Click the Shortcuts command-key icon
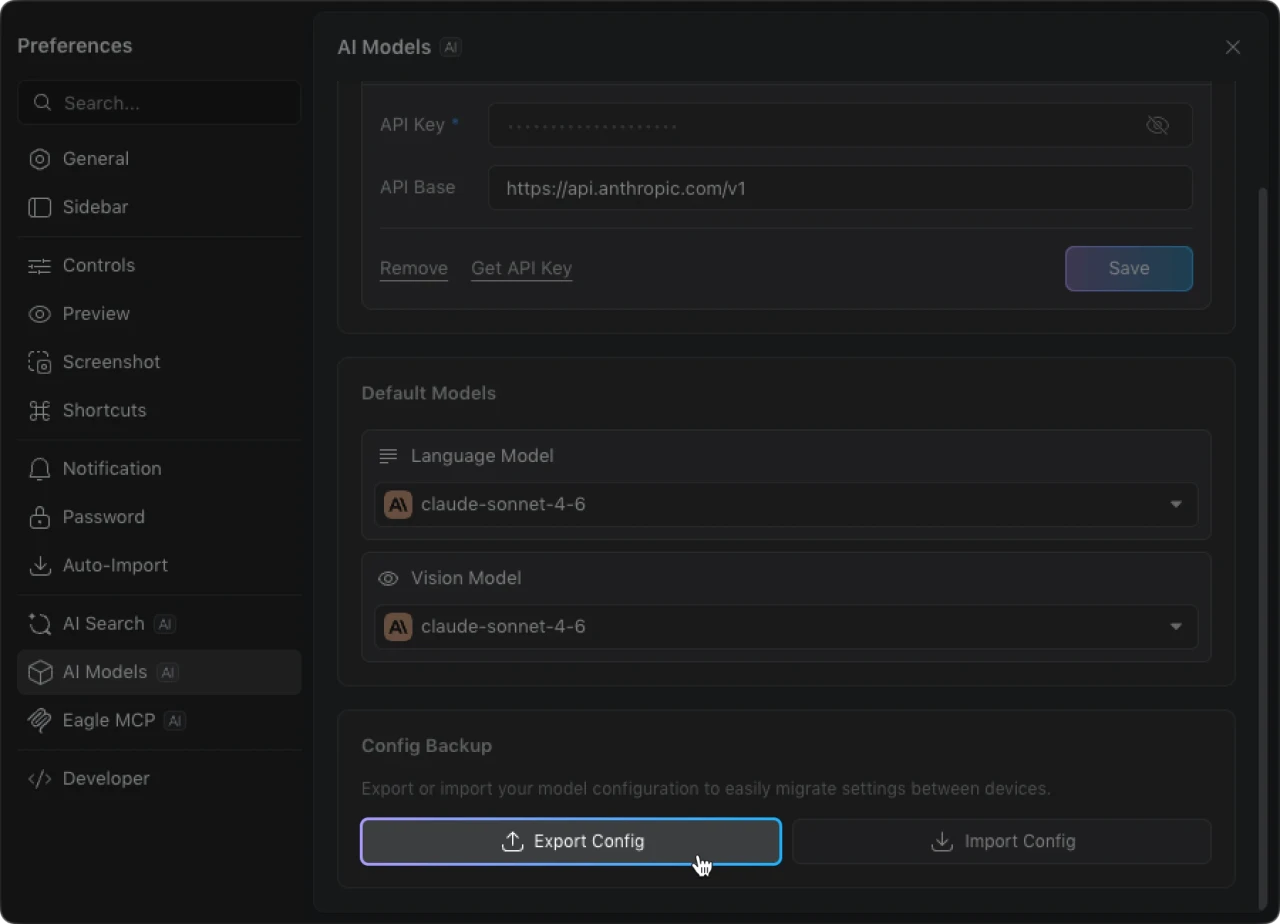 tap(40, 411)
